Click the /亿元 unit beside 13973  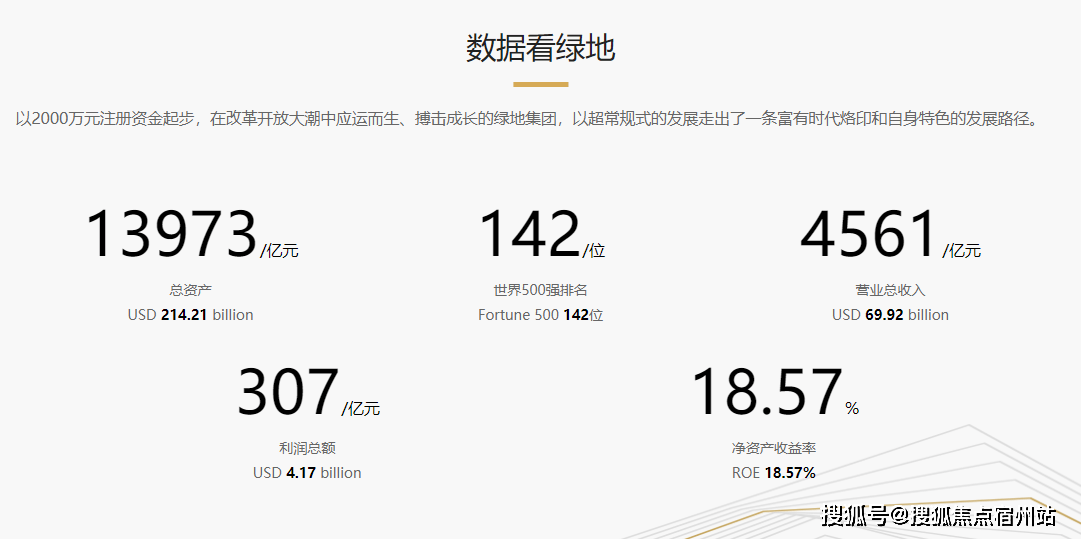pyautogui.click(x=279, y=251)
